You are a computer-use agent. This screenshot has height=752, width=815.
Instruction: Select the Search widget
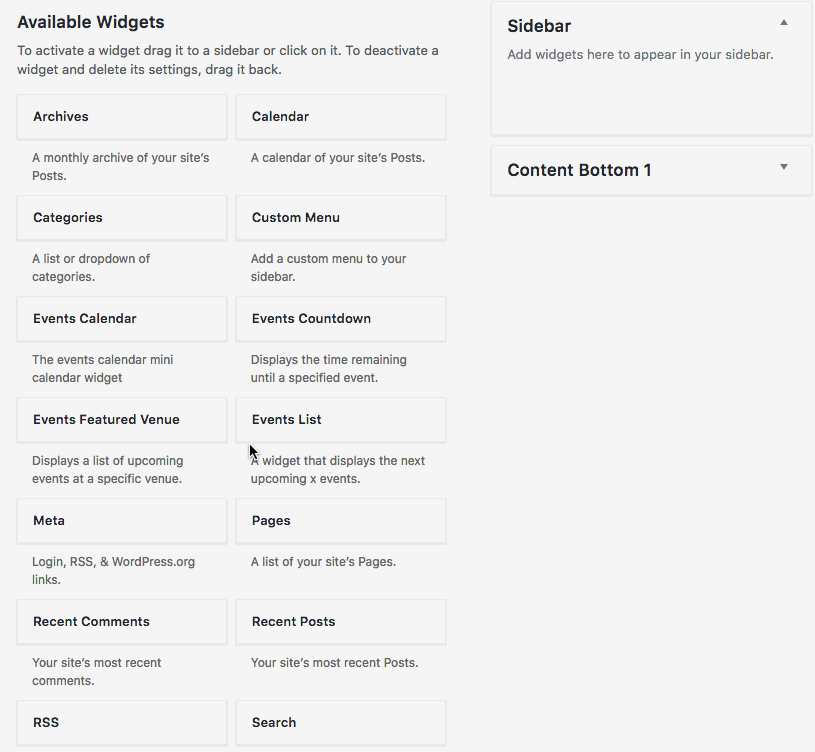[x=340, y=722]
